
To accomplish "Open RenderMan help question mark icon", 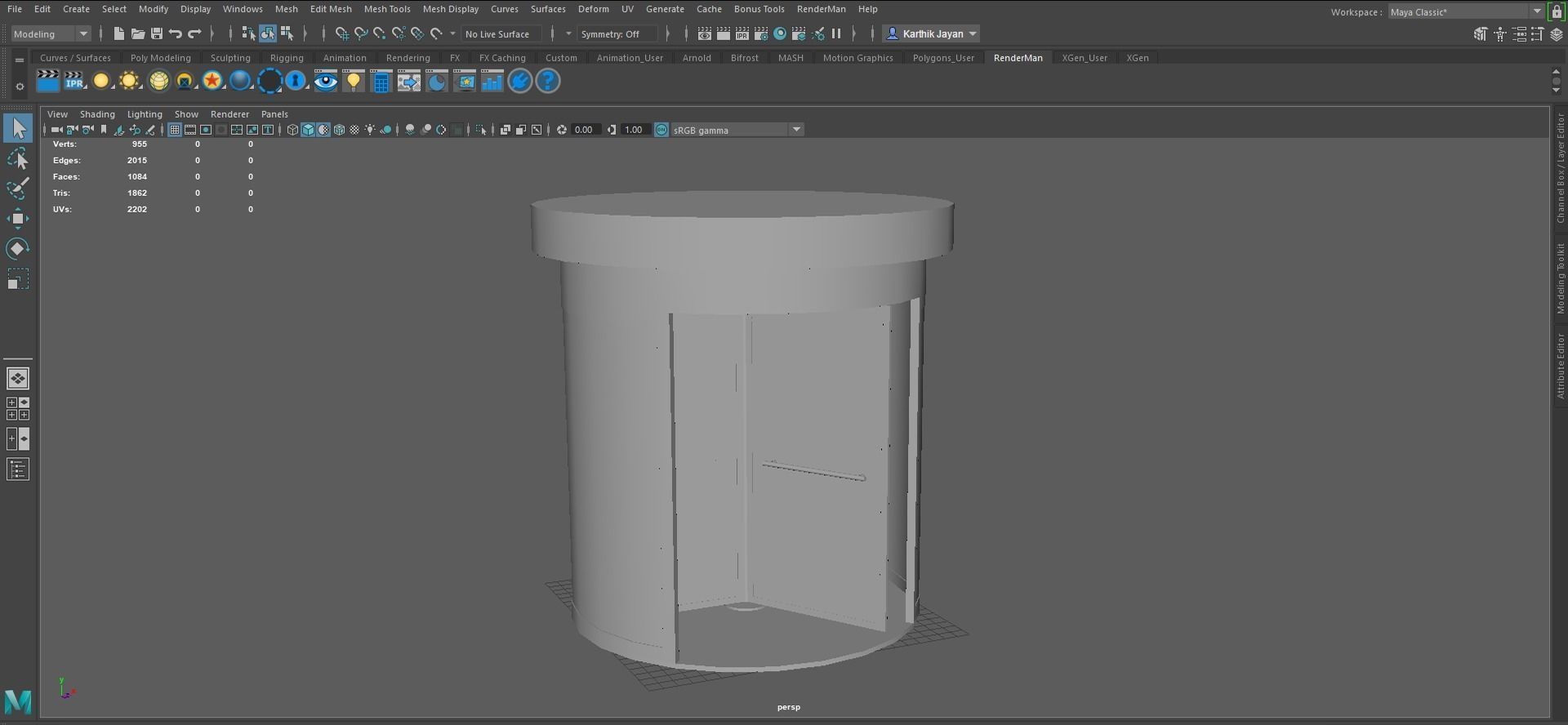I will tap(547, 81).
